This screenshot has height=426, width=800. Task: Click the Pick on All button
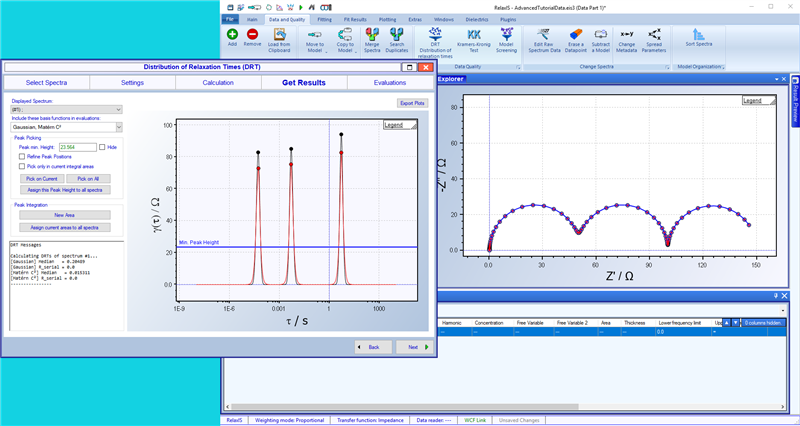(x=88, y=179)
